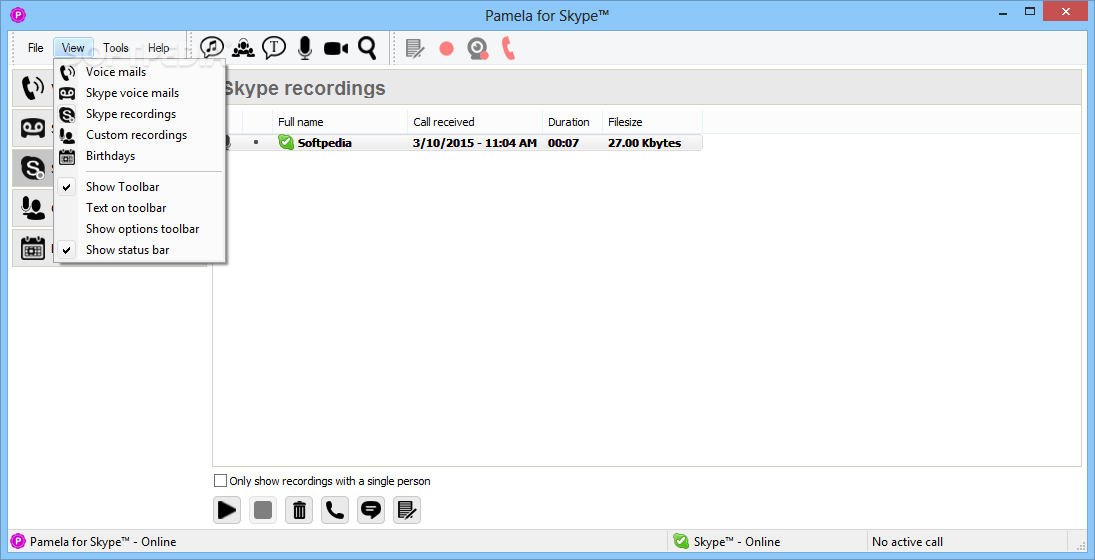Enable Show options toolbar
Image resolution: width=1095 pixels, height=560 pixels.
click(140, 228)
